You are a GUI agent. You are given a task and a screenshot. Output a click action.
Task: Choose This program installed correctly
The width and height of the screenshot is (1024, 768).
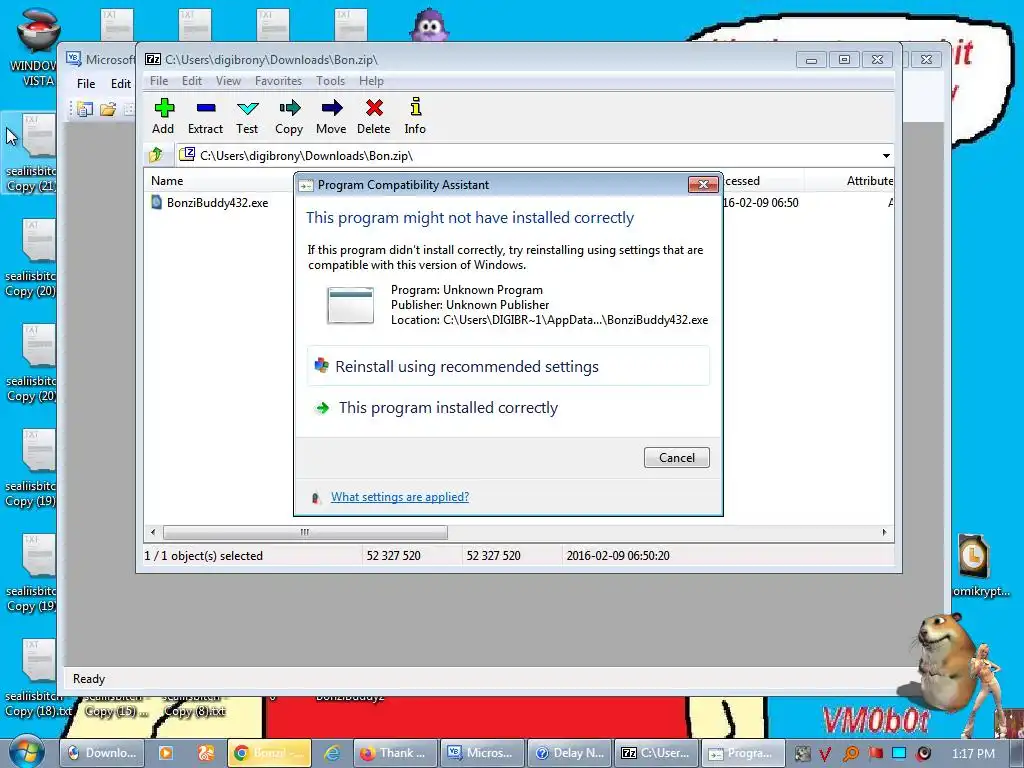508,408
